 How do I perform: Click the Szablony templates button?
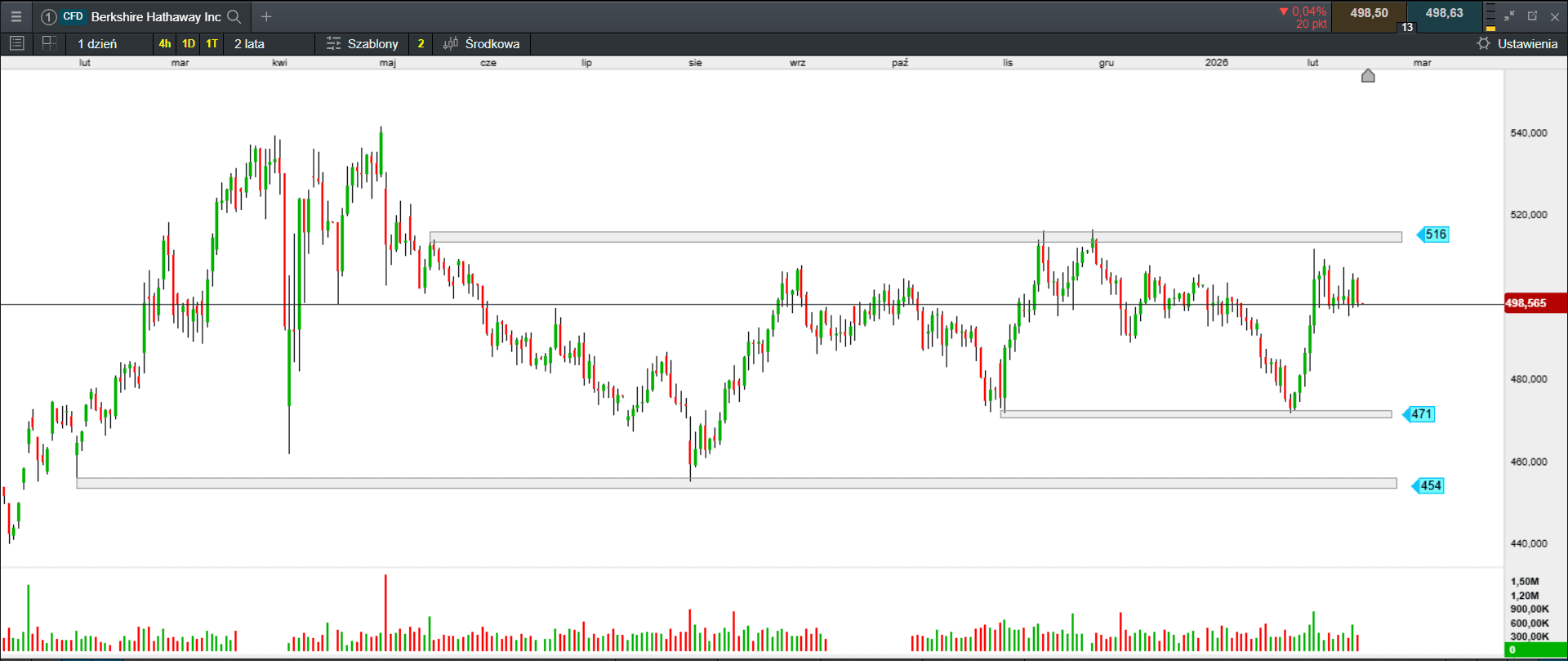[x=362, y=43]
